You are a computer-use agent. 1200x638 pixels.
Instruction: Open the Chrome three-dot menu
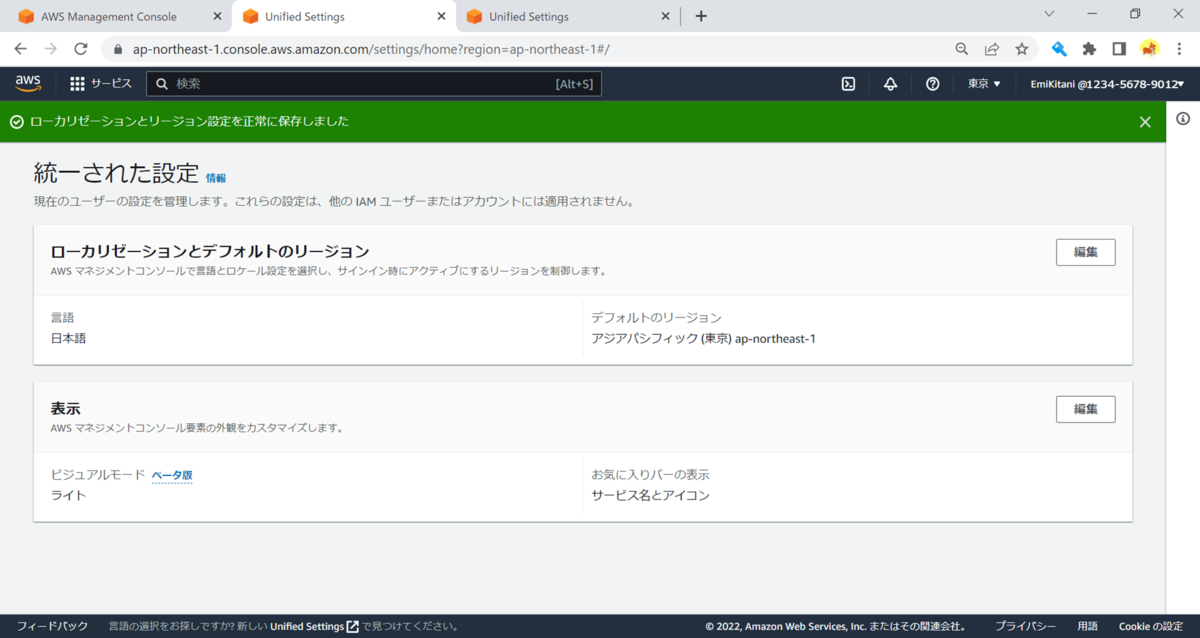pyautogui.click(x=1180, y=48)
